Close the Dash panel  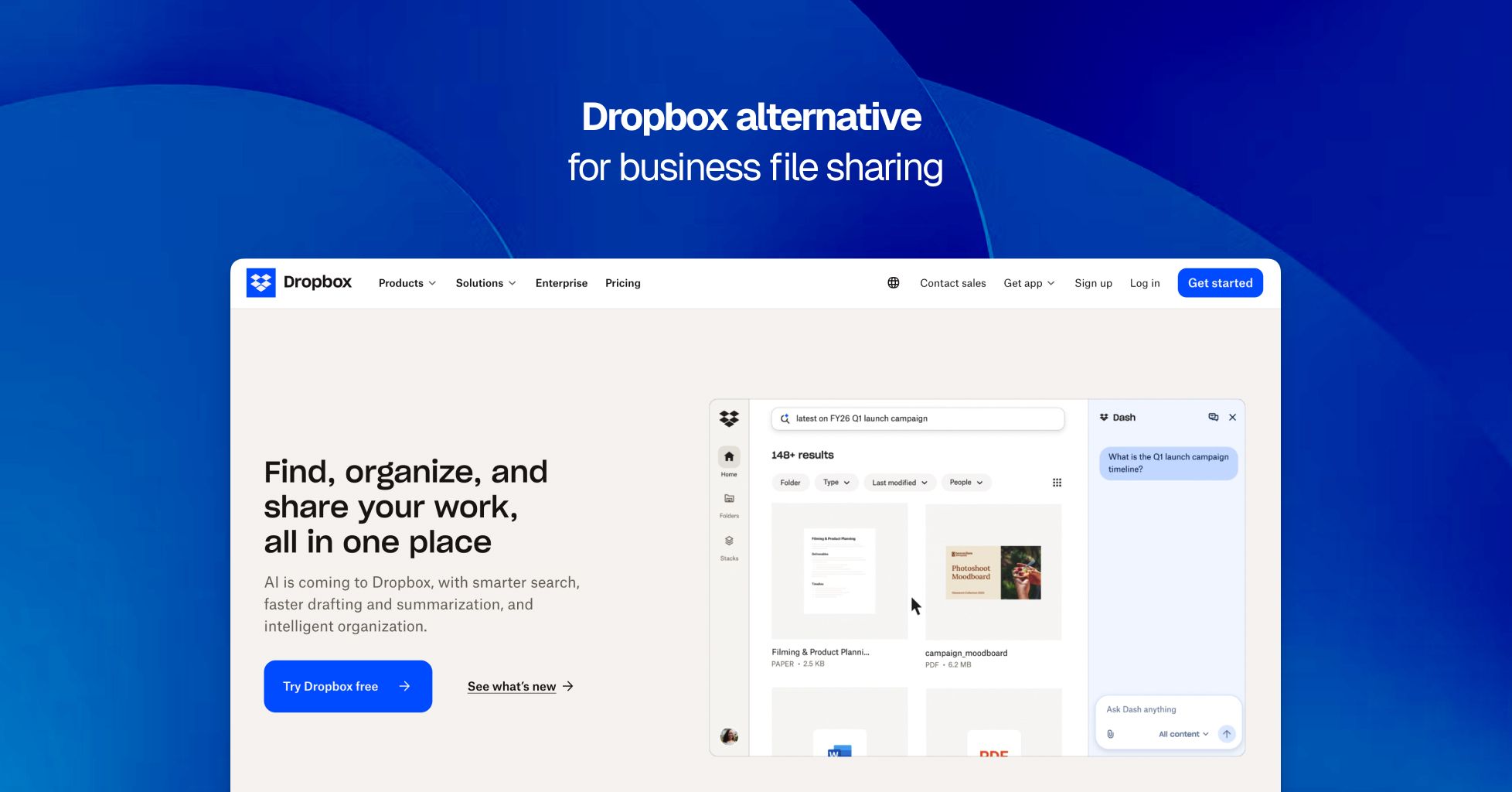click(x=1232, y=417)
